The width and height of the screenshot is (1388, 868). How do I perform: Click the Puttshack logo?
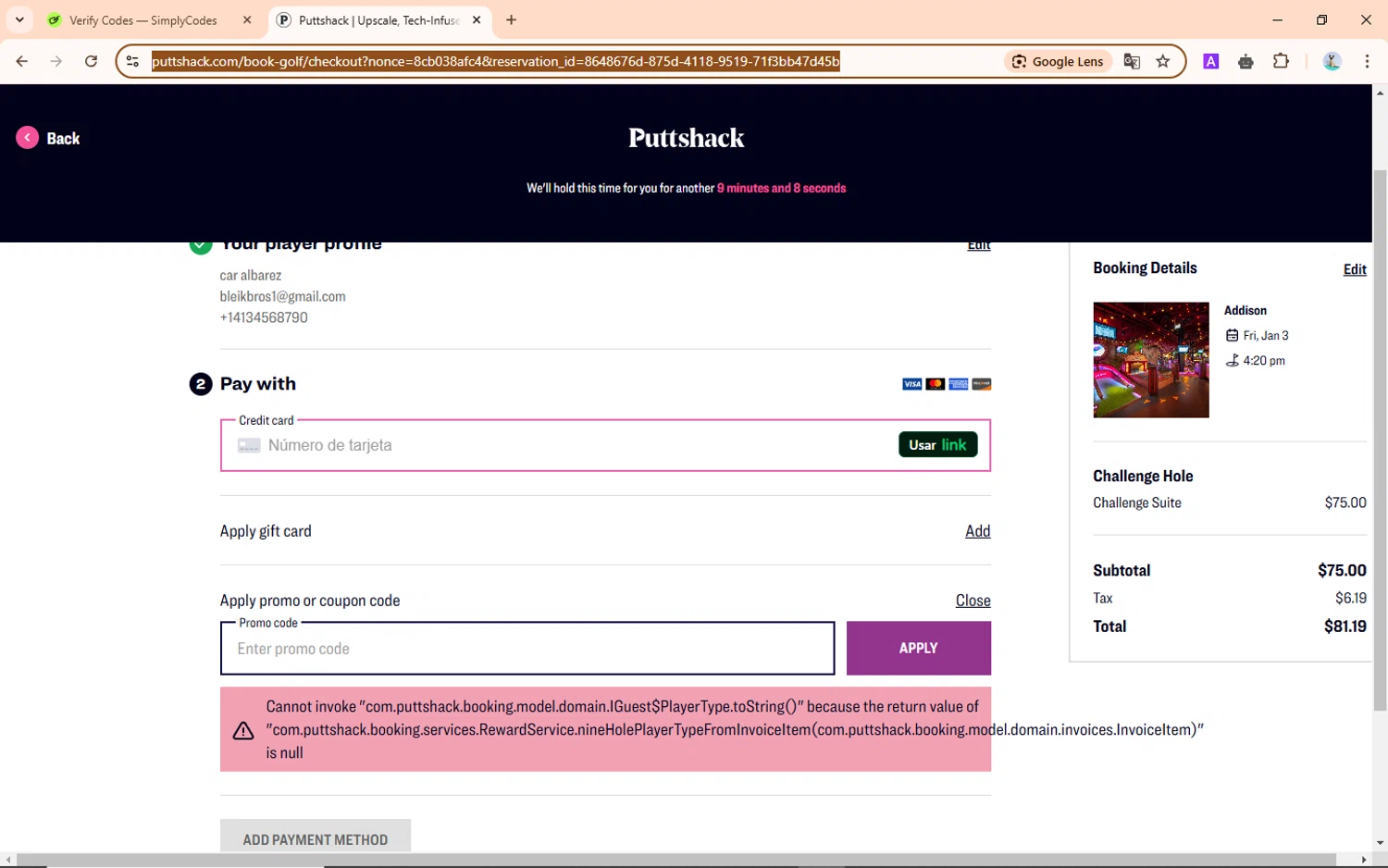(x=687, y=138)
